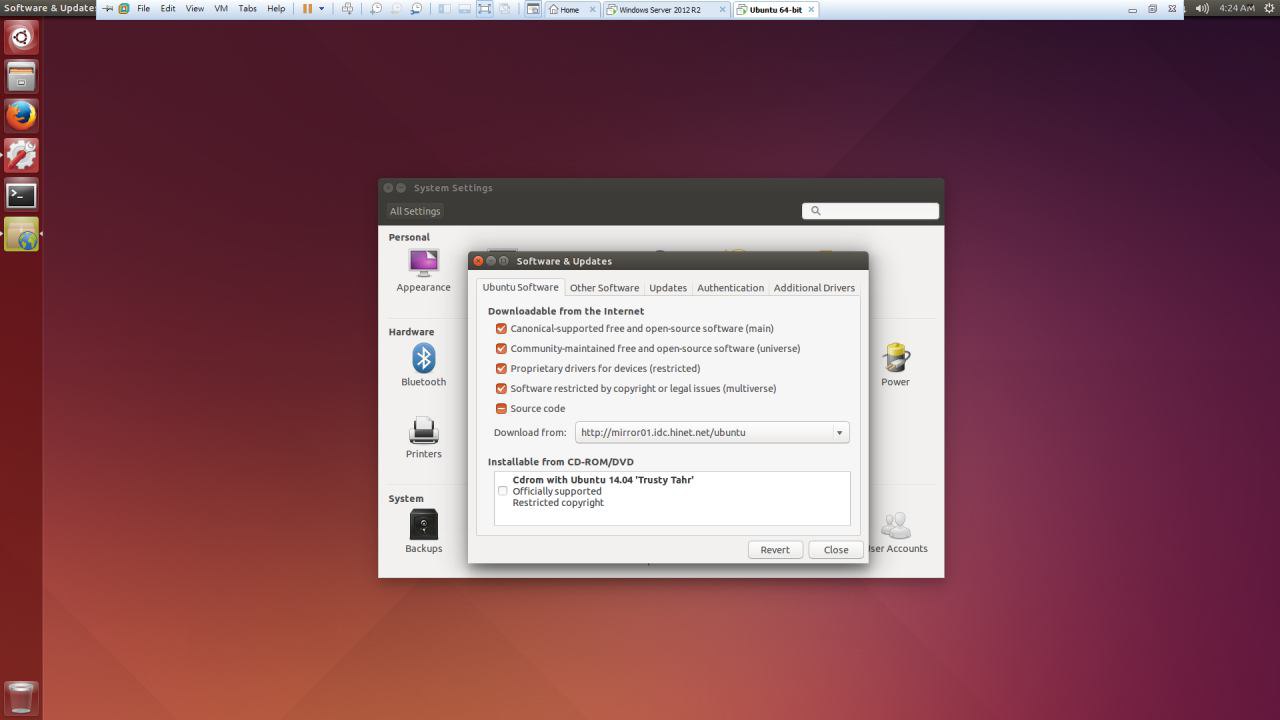This screenshot has width=1280, height=720.
Task: Select the Software & Updates launcher icon
Action: [x=21, y=234]
